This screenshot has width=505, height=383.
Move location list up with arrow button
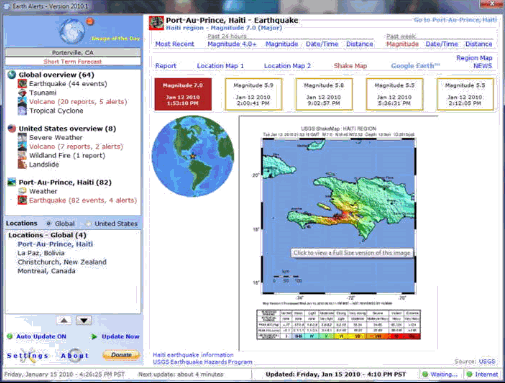[64, 320]
